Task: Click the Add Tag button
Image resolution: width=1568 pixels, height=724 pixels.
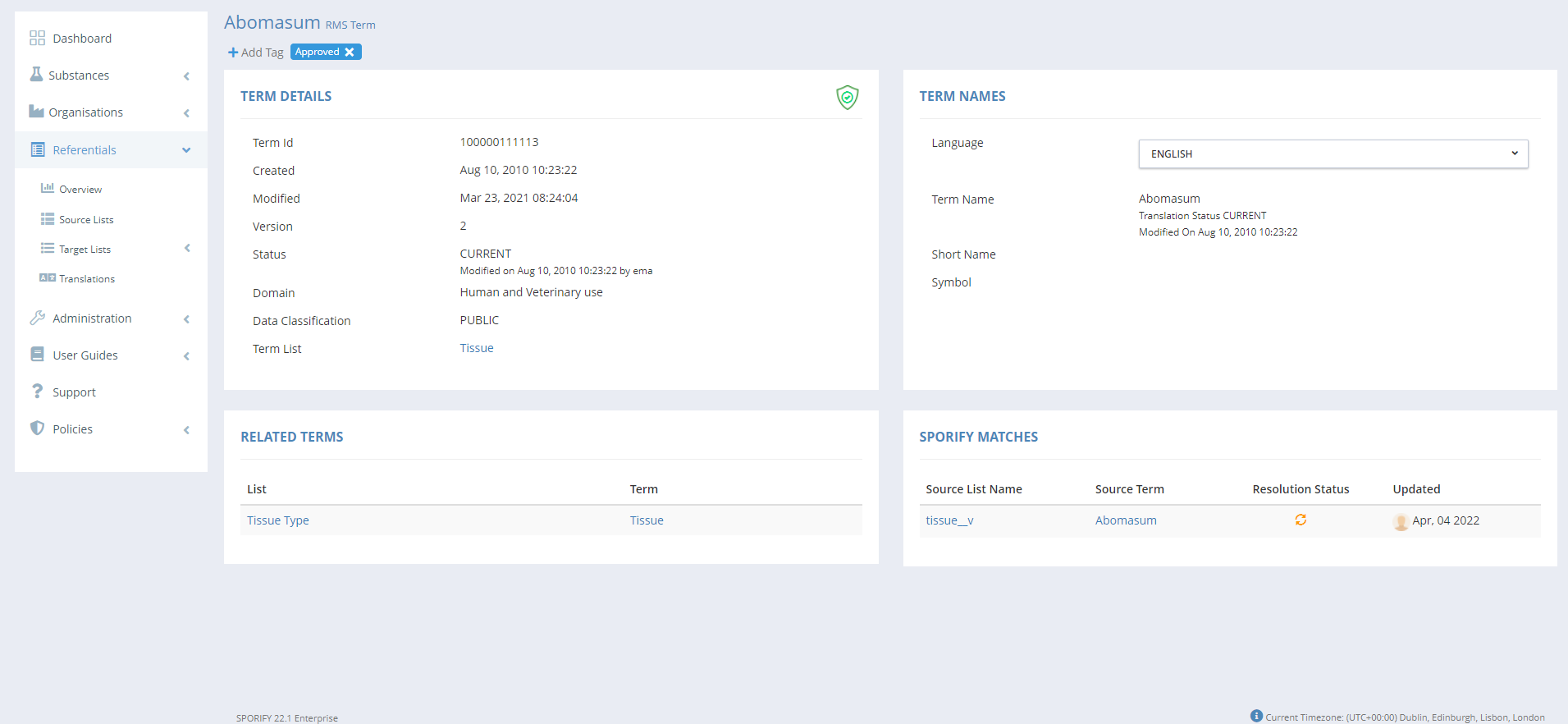Action: [255, 53]
